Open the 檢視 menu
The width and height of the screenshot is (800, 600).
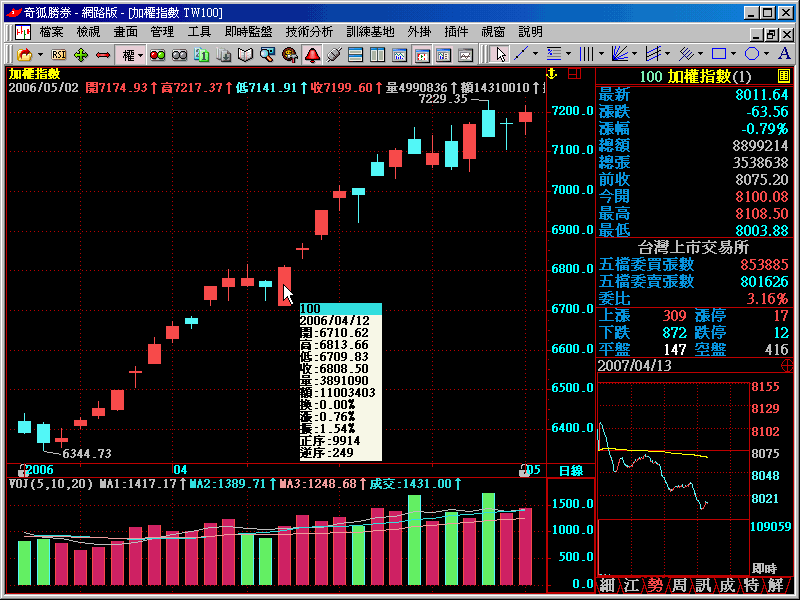[x=88, y=32]
